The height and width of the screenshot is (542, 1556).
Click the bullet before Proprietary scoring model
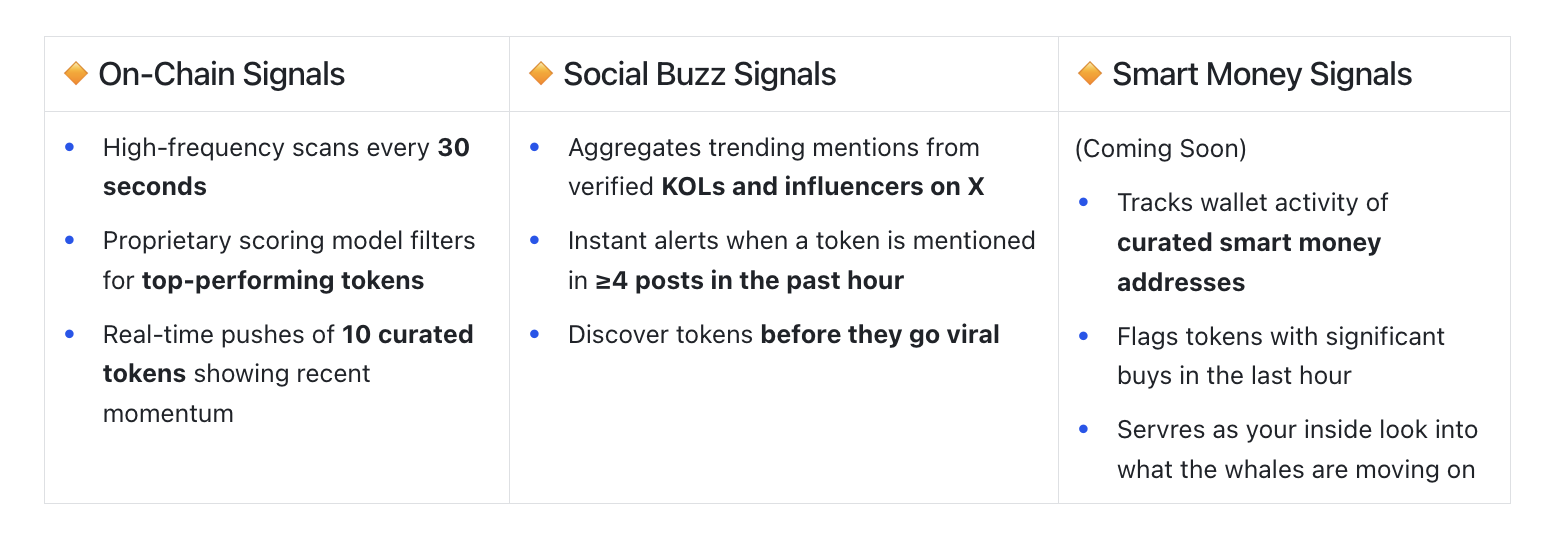(69, 240)
